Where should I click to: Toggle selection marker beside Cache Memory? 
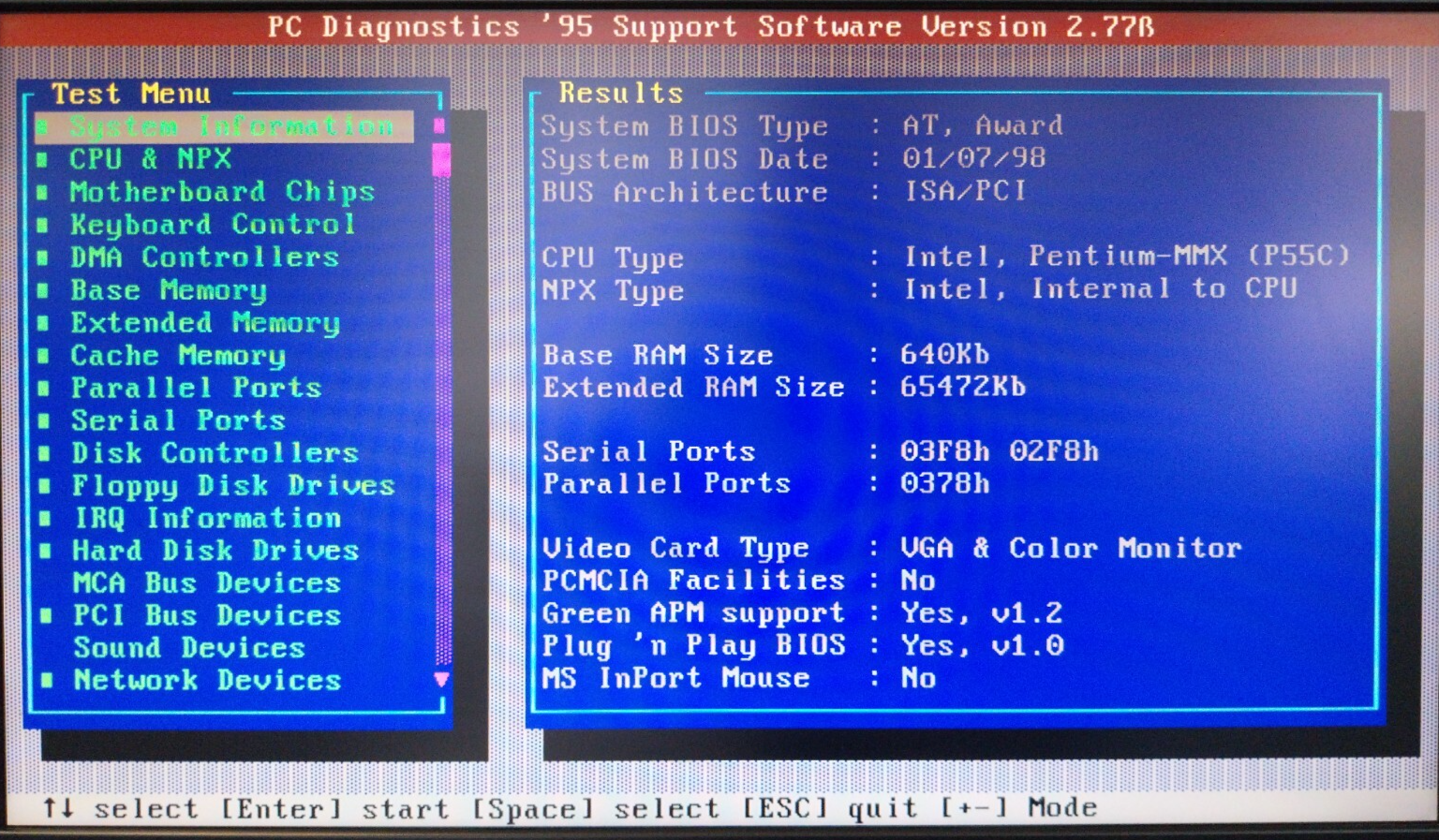(43, 357)
